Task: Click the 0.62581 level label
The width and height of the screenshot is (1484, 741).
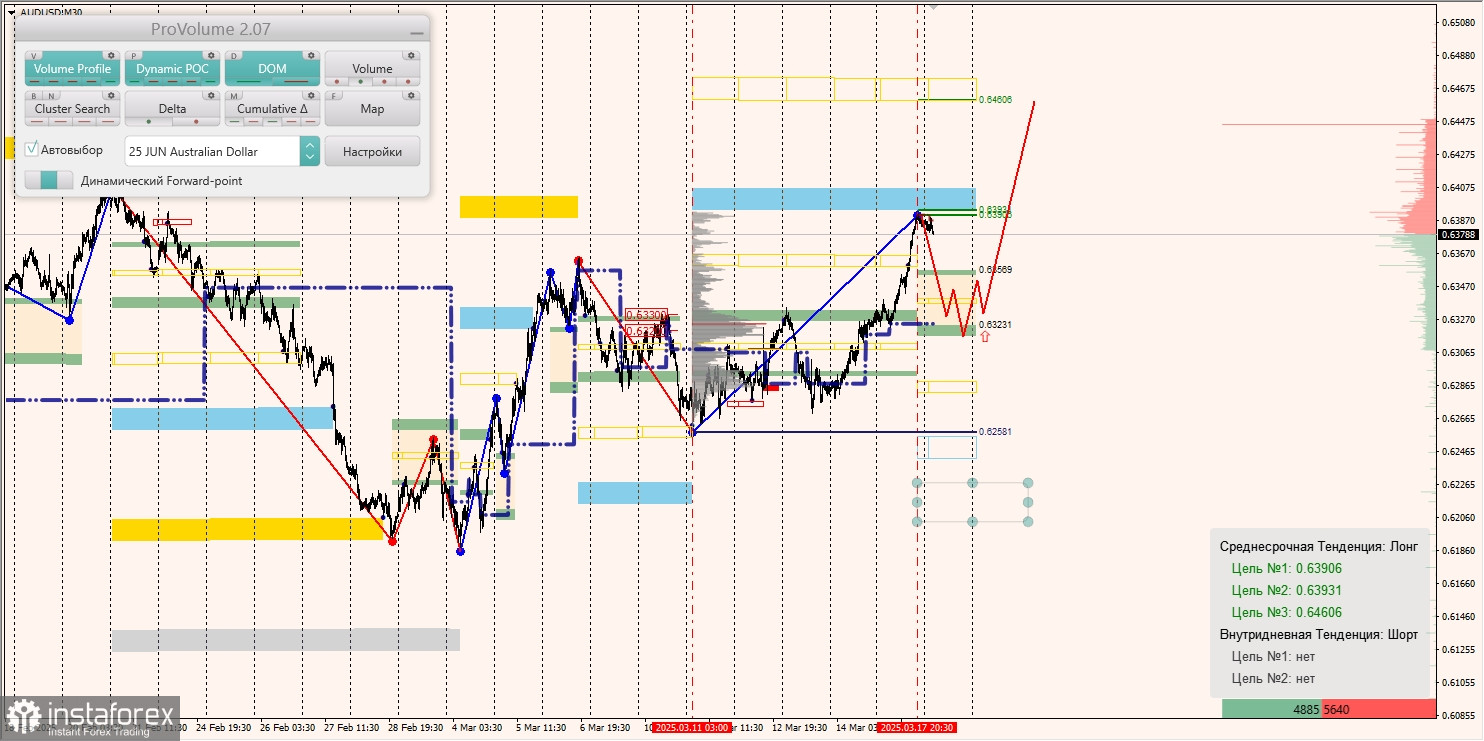Action: coord(995,432)
